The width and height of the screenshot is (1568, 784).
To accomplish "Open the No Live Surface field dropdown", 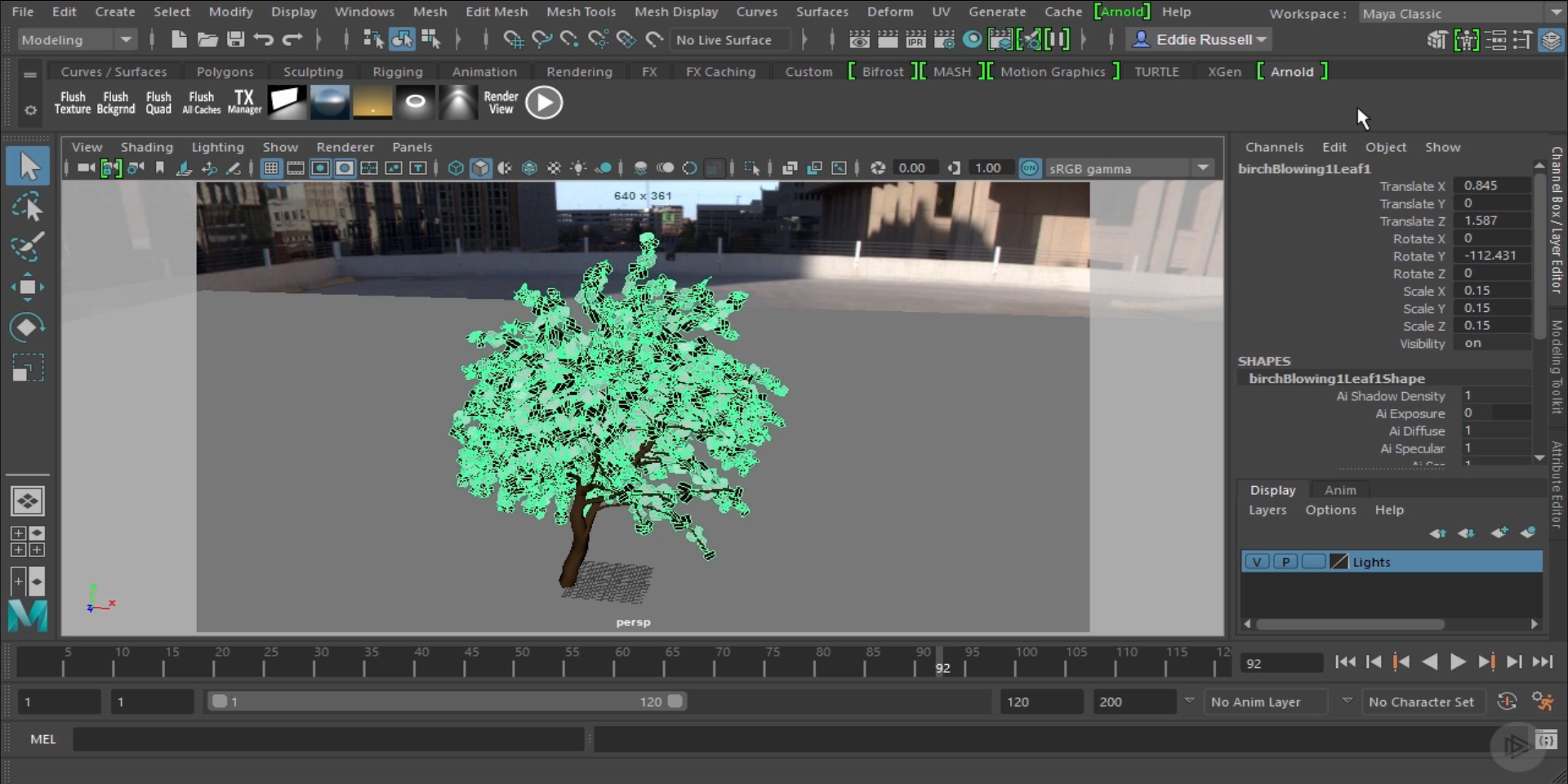I will tap(730, 39).
